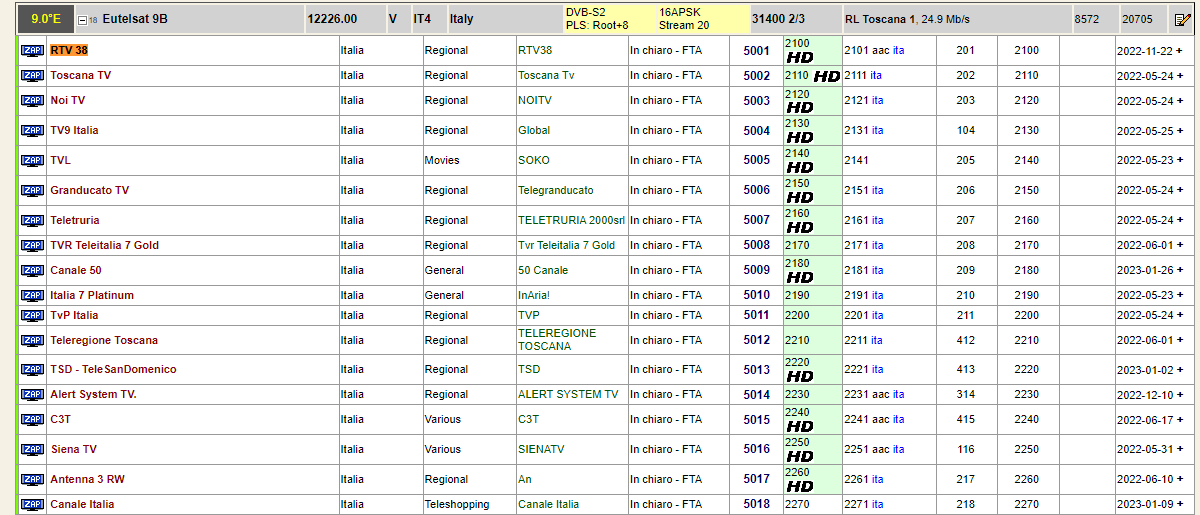
Task: Collapse the 18-channel list toggle beside Eutelsat 9B
Action: pos(82,19)
